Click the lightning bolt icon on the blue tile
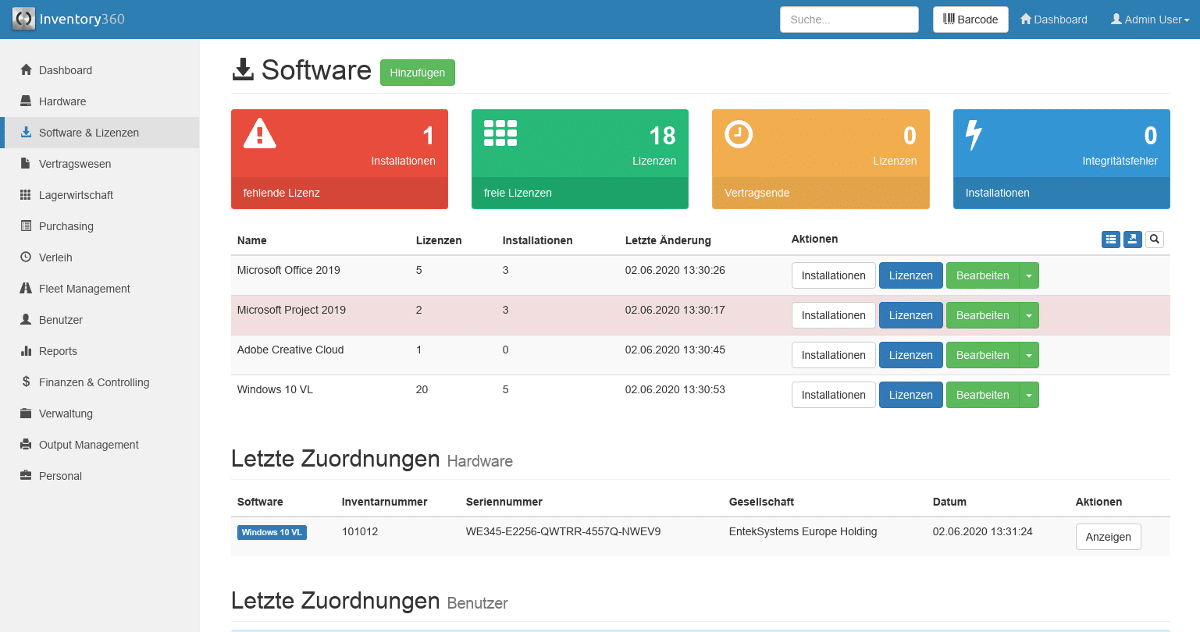 pos(972,135)
